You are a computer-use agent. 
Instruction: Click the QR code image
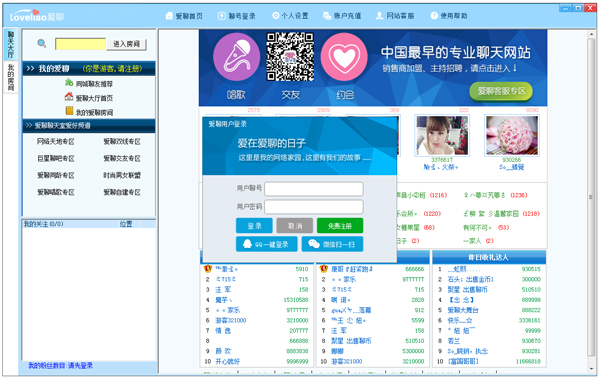pos(290,57)
